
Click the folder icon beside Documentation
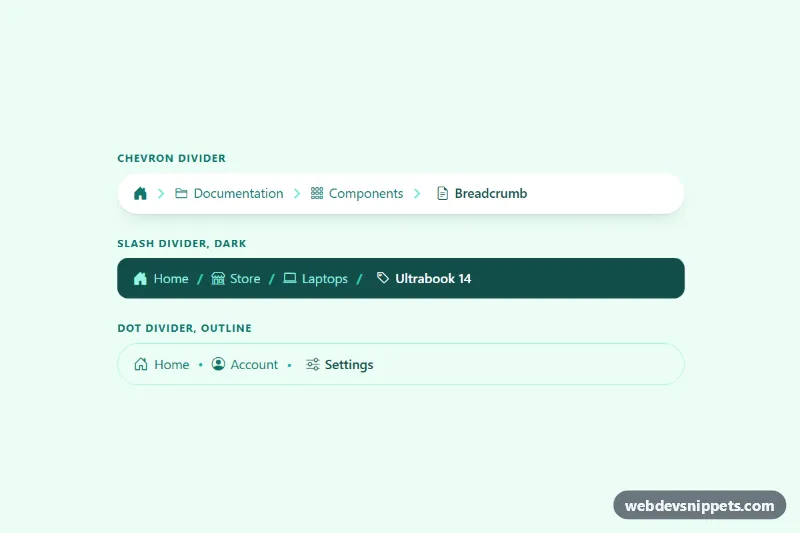[181, 193]
